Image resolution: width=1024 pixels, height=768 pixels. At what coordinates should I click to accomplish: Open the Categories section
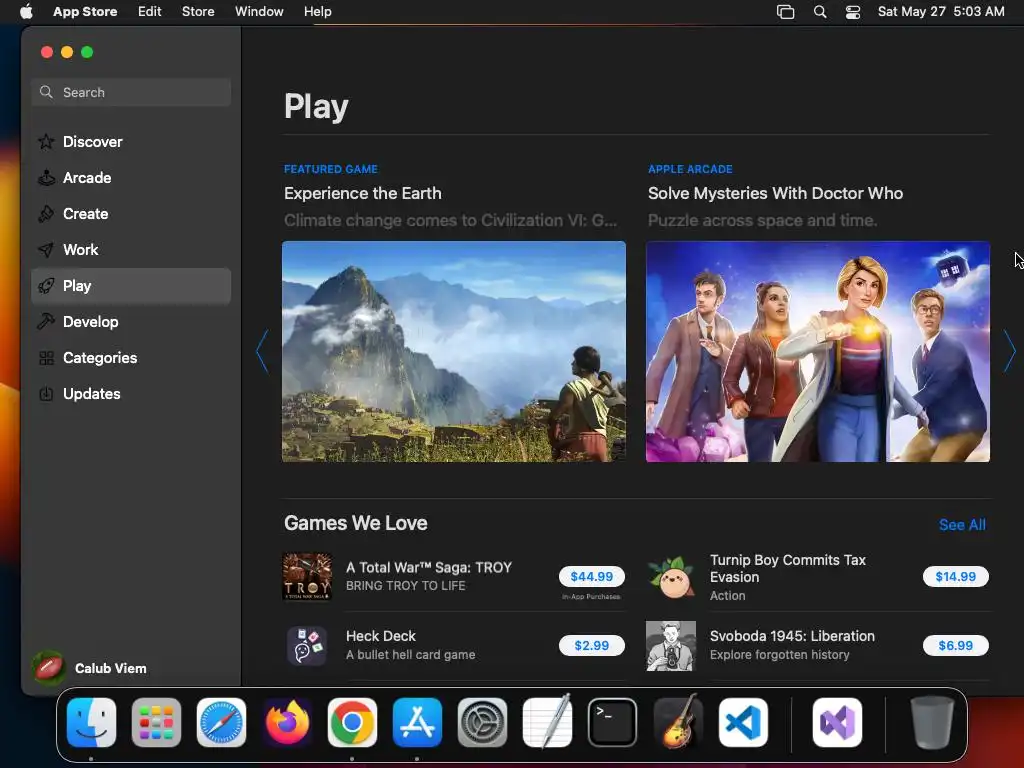point(131,358)
